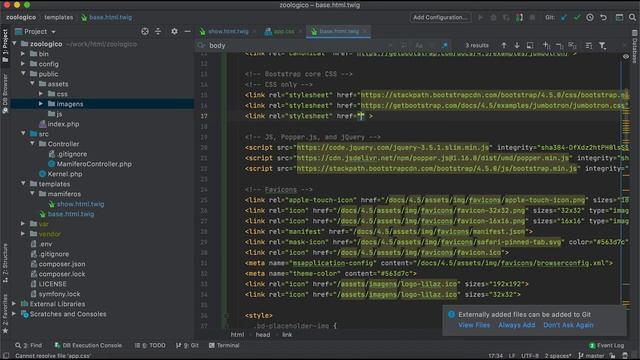Expand the imagens folder

(x=41, y=104)
